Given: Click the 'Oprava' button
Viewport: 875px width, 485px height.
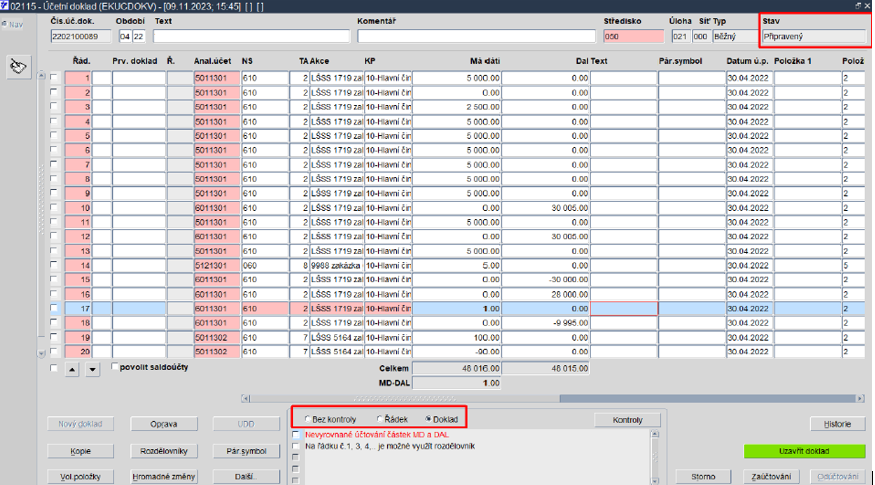Looking at the screenshot, I should [x=164, y=424].
